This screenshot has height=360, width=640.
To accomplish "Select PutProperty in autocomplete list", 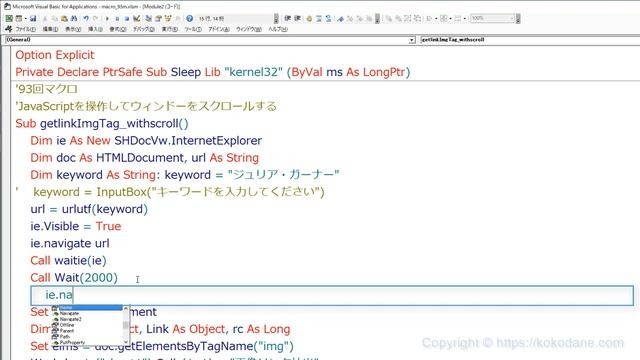I will pyautogui.click(x=72, y=342).
